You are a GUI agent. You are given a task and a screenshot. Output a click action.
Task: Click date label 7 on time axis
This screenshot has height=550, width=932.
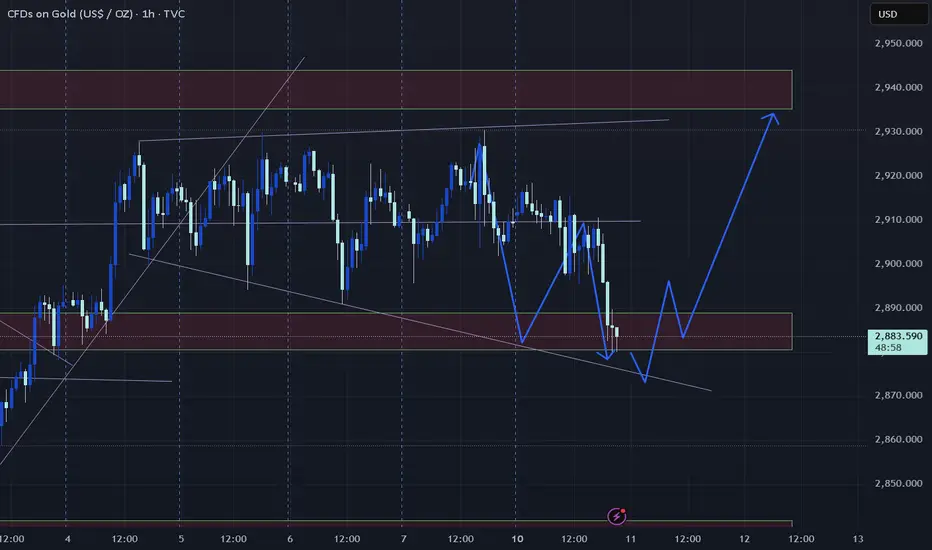[x=404, y=539]
